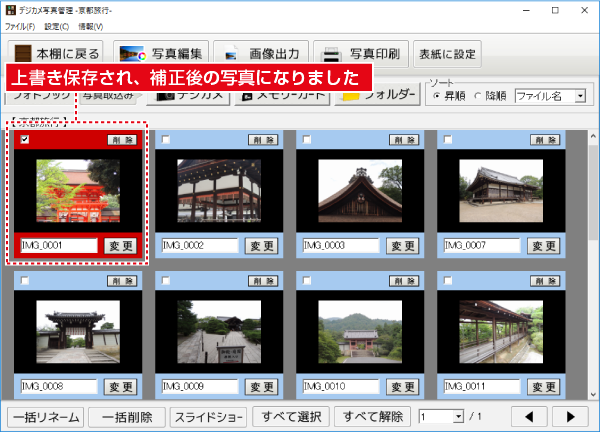The height and width of the screenshot is (433, 601).
Task: Delete photo IMG_0002 with 削除
Action: click(x=262, y=140)
